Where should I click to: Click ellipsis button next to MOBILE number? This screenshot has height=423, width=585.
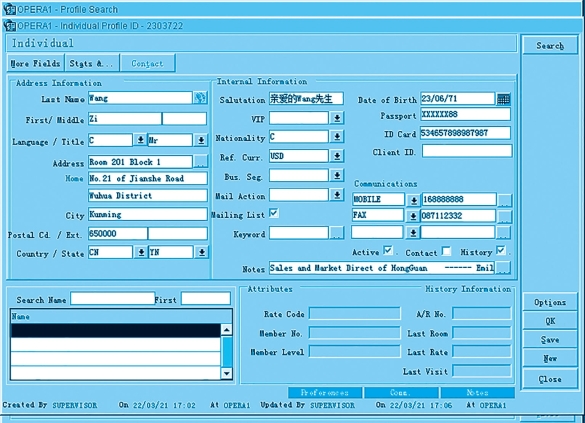pyautogui.click(x=504, y=200)
